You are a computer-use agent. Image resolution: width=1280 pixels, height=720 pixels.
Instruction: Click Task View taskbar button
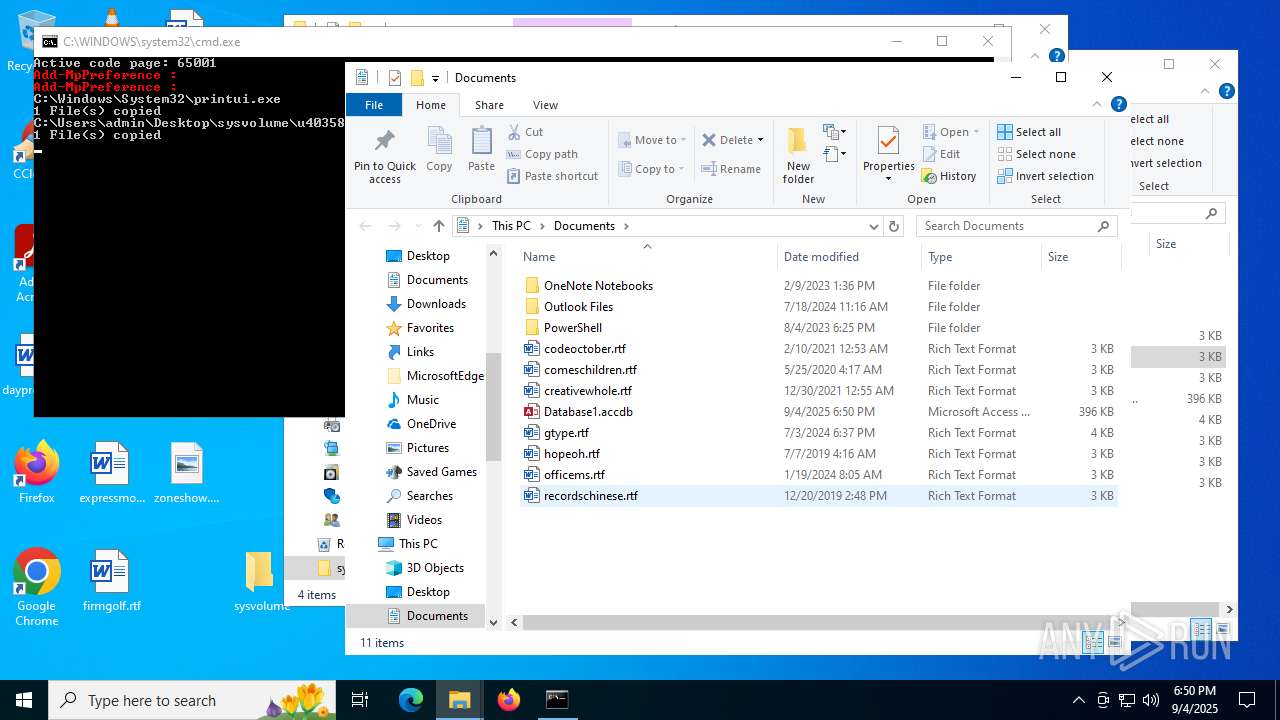[360, 700]
